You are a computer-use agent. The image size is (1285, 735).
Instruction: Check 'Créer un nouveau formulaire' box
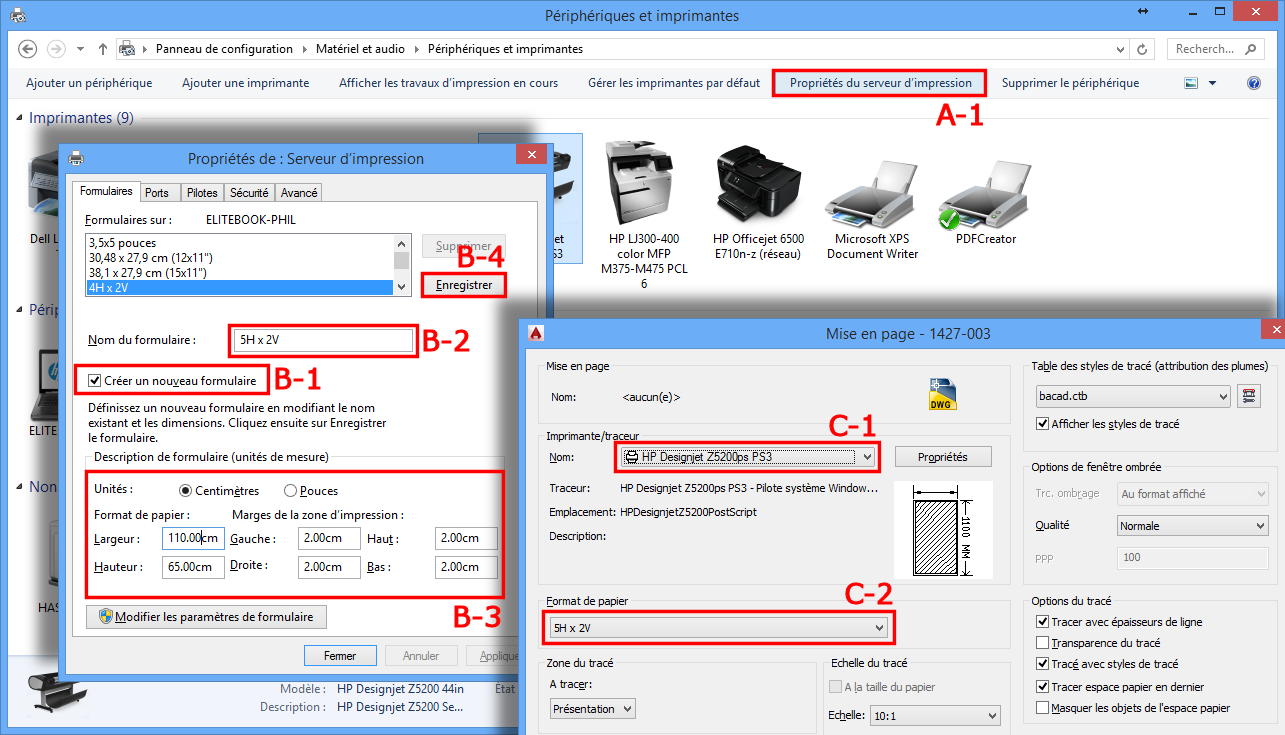tap(95, 380)
